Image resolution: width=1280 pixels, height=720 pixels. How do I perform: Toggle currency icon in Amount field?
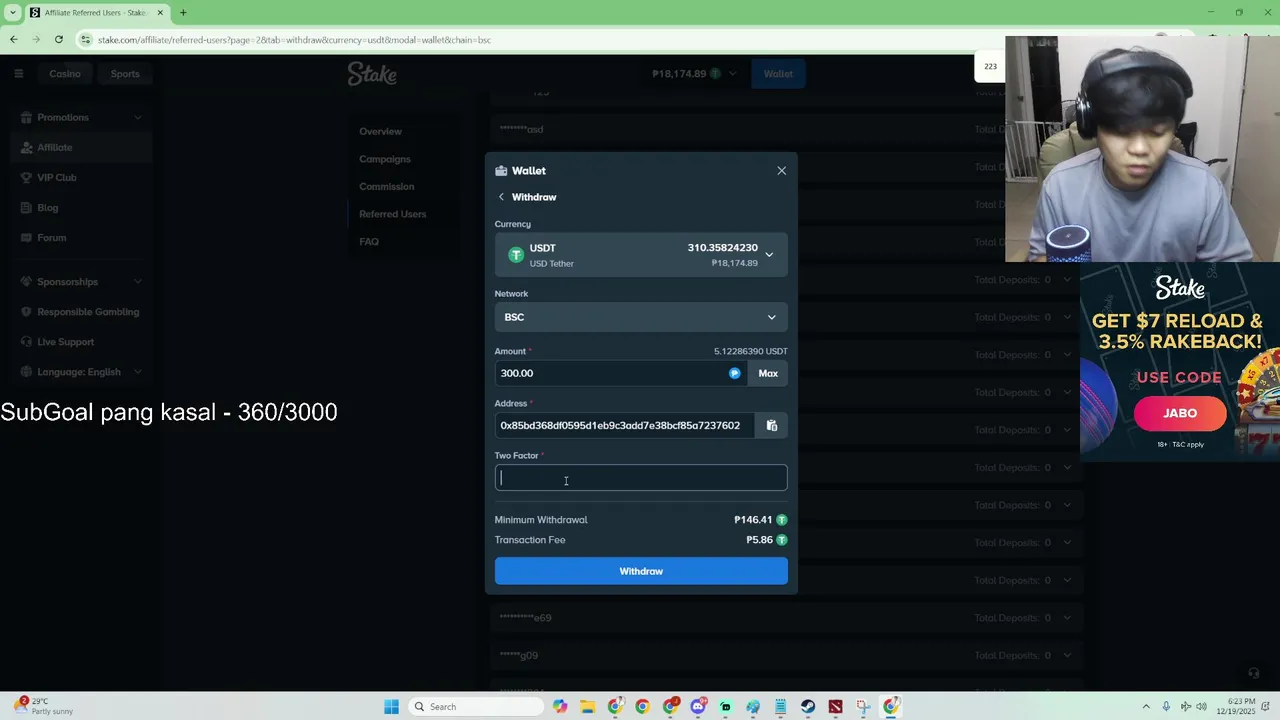coord(734,373)
